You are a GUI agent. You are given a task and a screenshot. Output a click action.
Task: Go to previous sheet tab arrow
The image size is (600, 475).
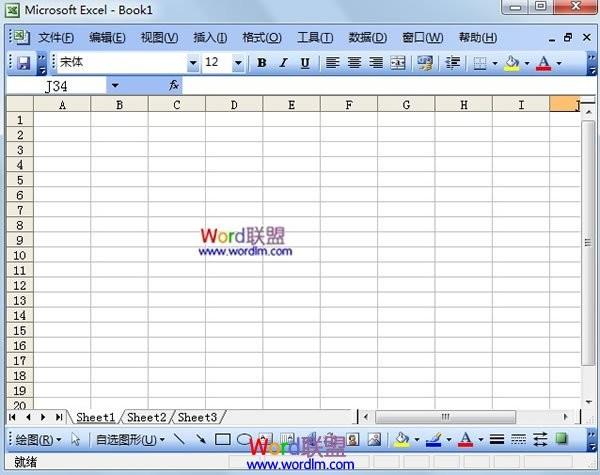(28, 417)
